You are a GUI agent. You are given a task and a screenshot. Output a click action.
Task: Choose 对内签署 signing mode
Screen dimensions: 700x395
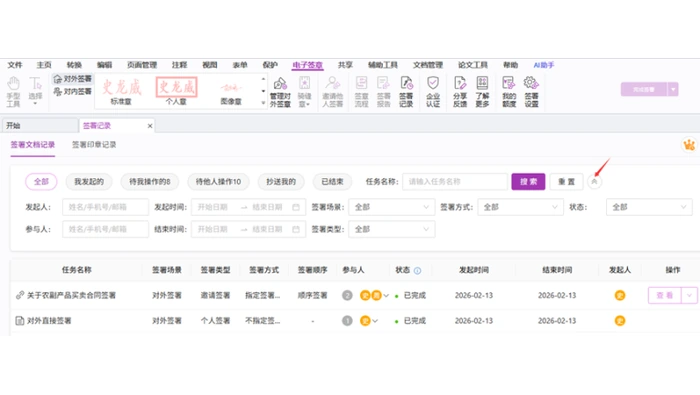click(x=72, y=91)
